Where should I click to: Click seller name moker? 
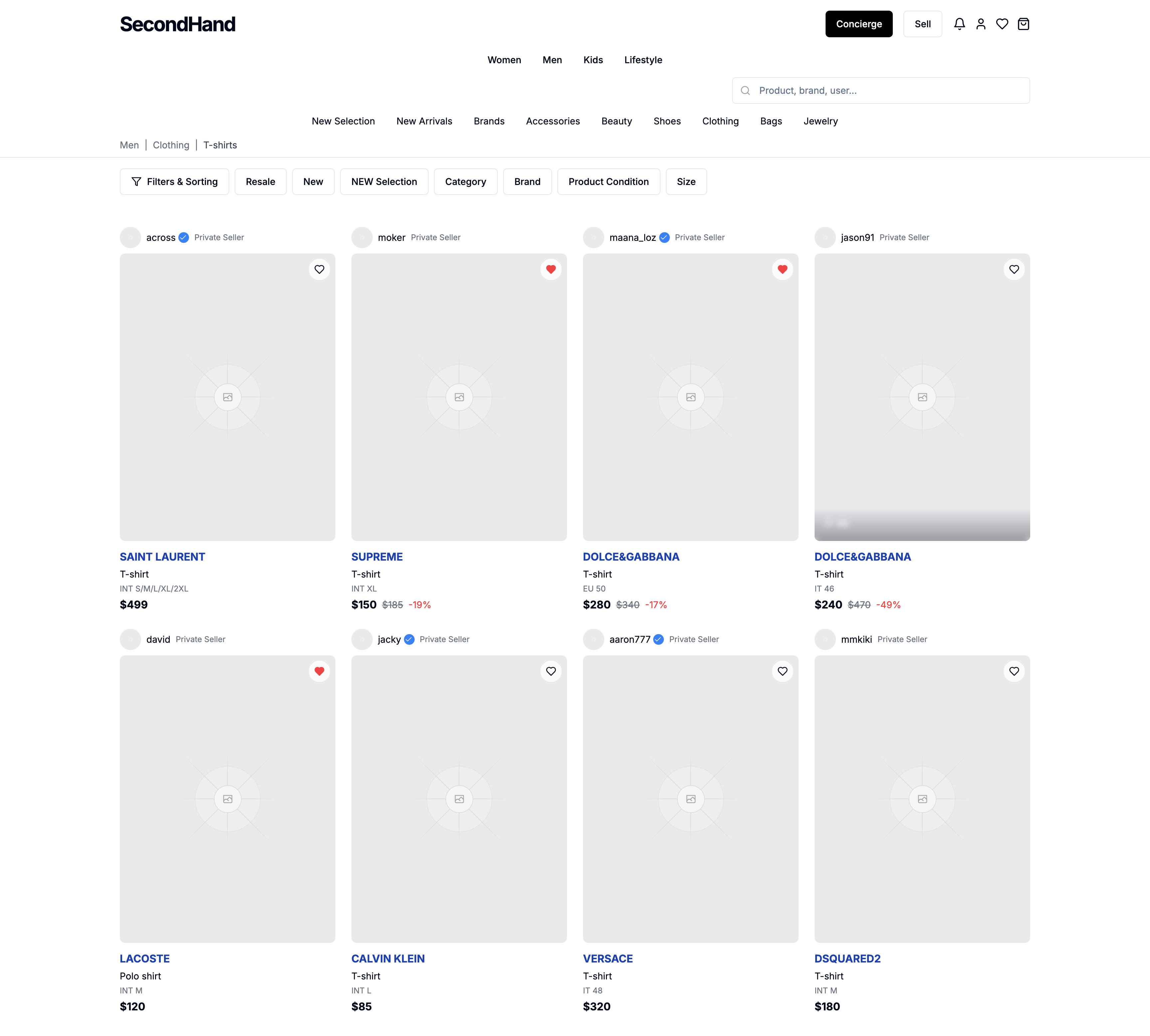392,237
